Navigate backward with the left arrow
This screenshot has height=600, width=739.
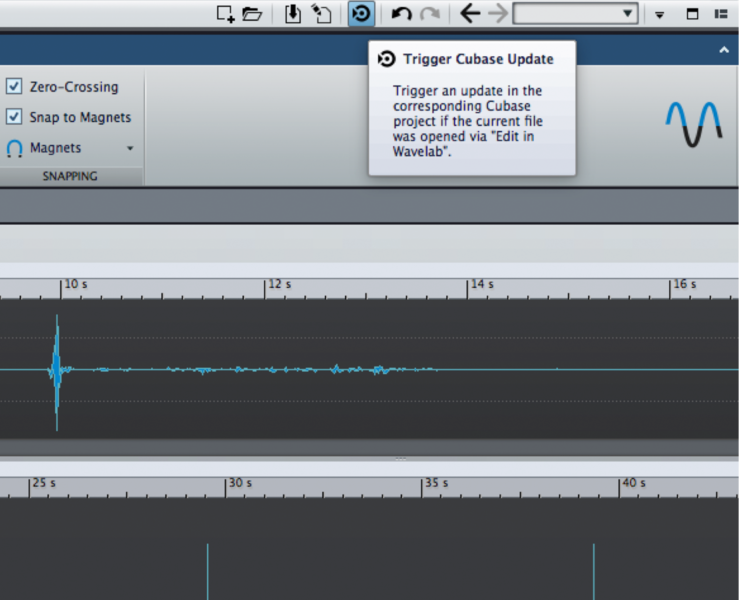coord(470,13)
